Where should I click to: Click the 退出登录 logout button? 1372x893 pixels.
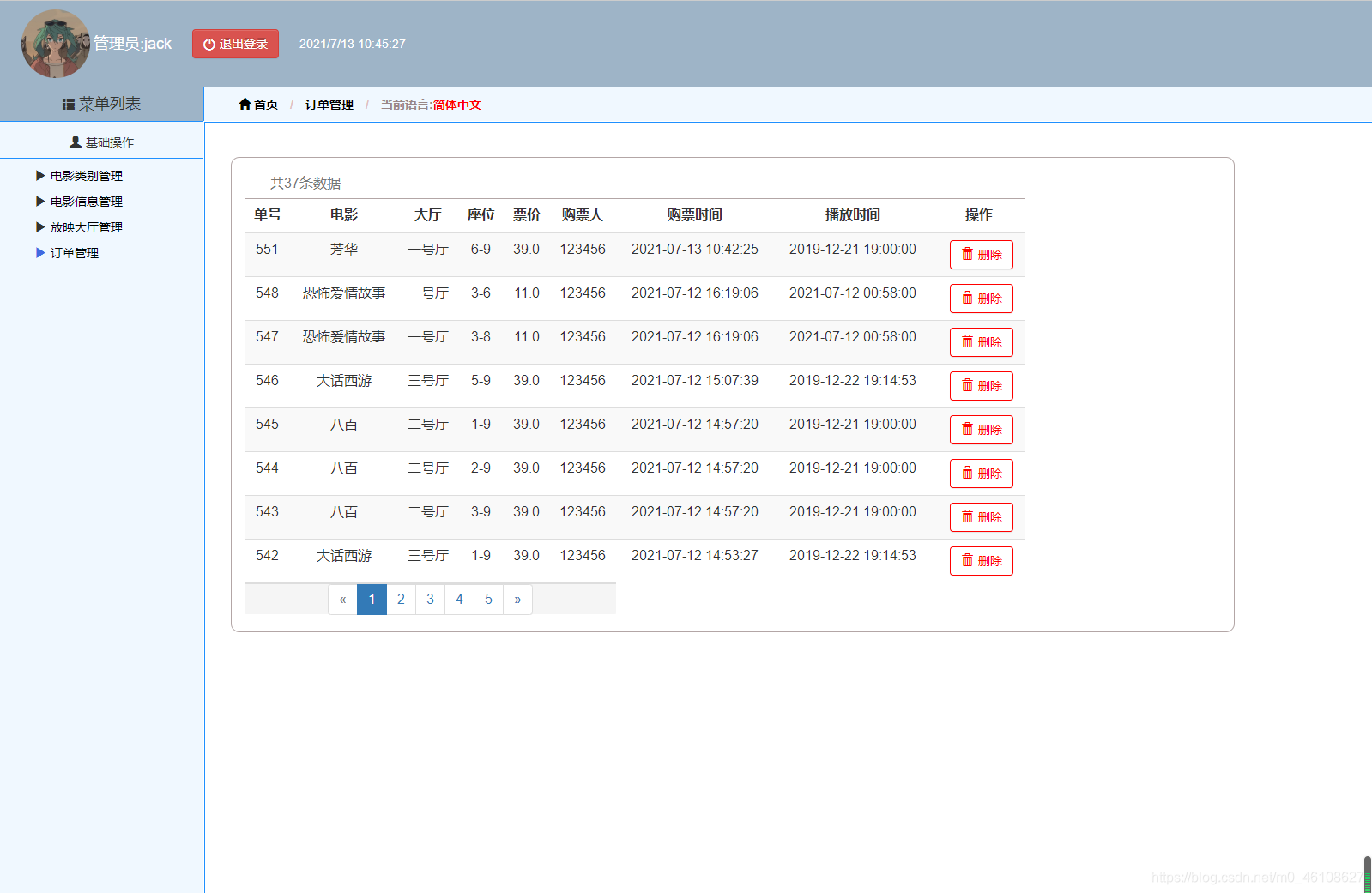[x=235, y=44]
